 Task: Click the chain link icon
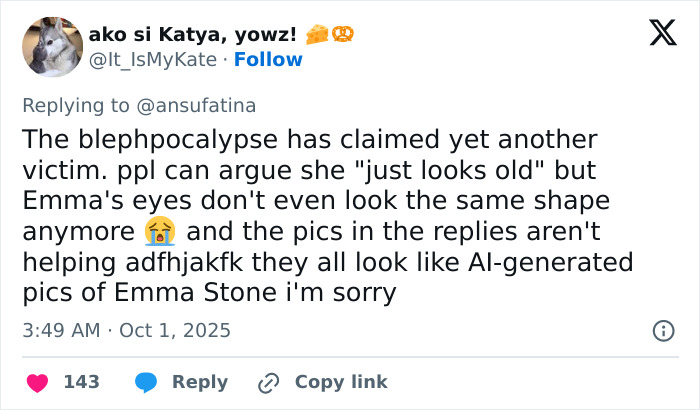(x=267, y=382)
